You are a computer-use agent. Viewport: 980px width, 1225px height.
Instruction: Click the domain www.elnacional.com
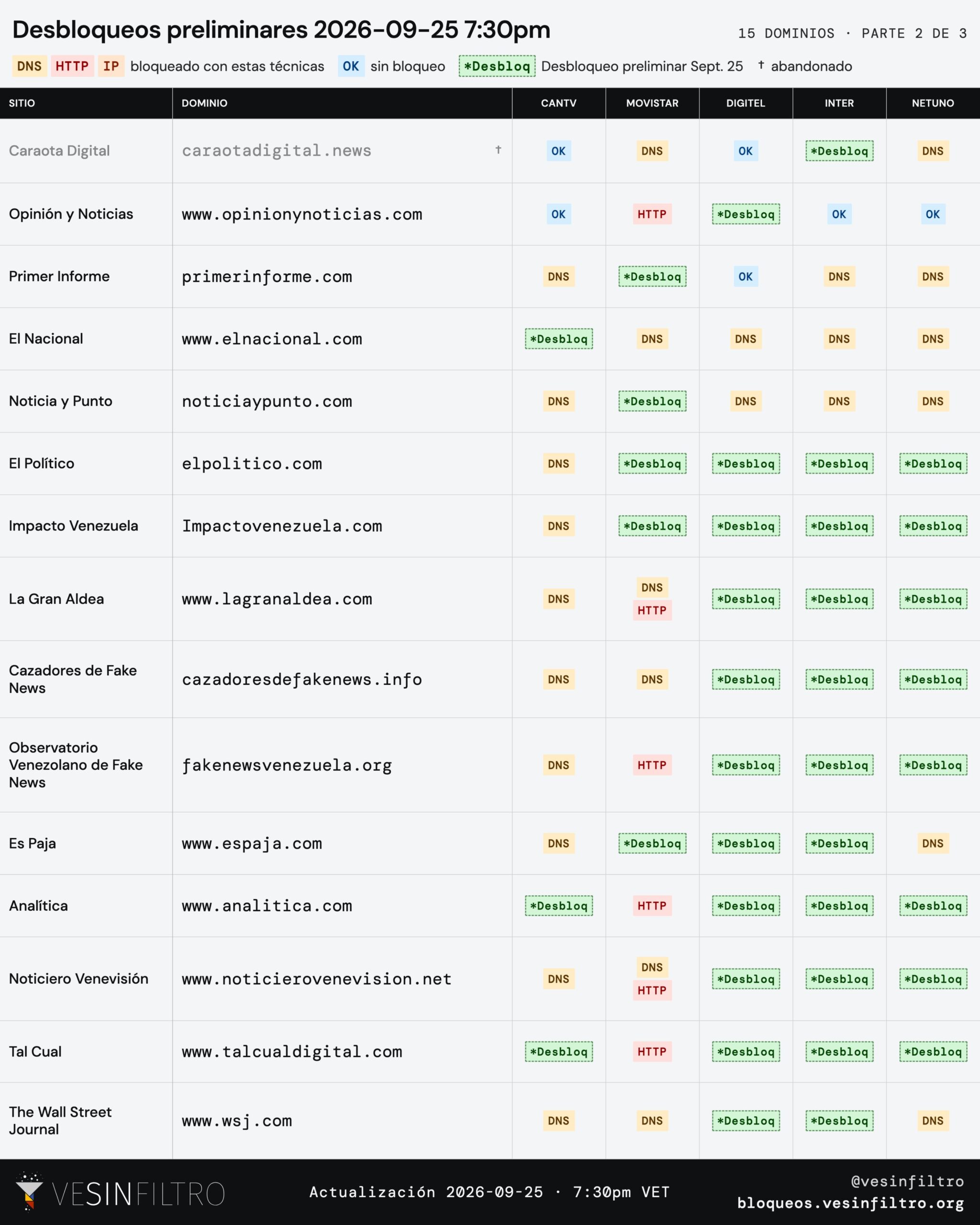(272, 339)
